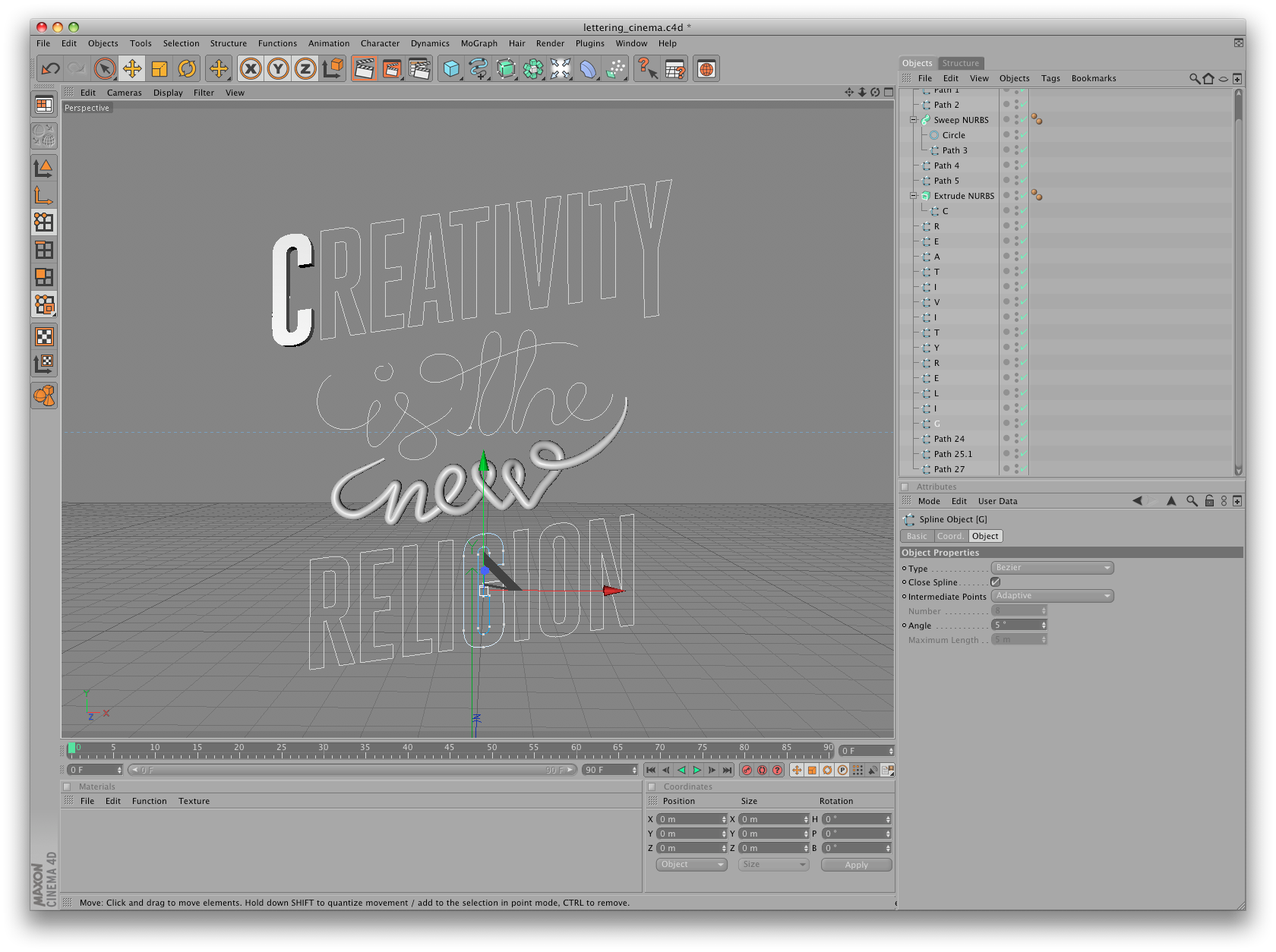Toggle the Y axis lock in the toolbar
Viewport: 1276px width, 952px height.
278,68
